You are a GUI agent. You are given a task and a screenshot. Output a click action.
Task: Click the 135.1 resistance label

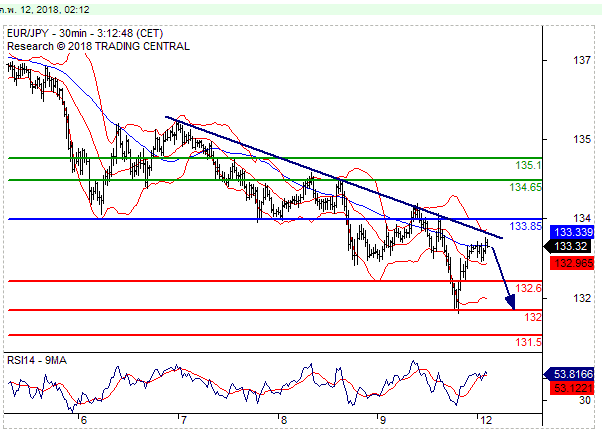point(528,166)
